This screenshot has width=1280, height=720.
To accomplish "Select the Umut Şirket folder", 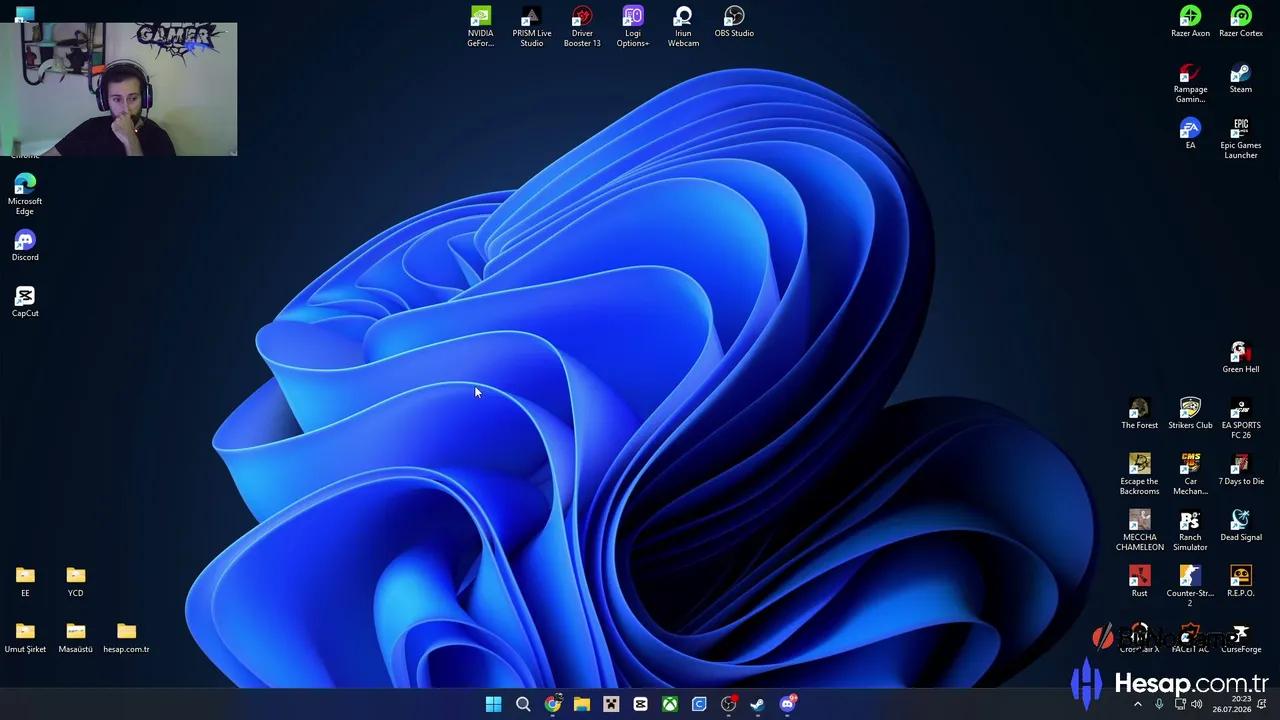I will pos(25,637).
